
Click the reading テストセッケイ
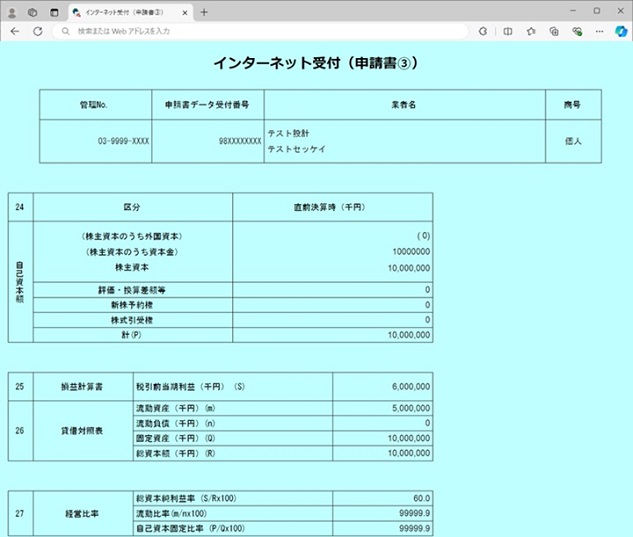pyautogui.click(x=297, y=149)
